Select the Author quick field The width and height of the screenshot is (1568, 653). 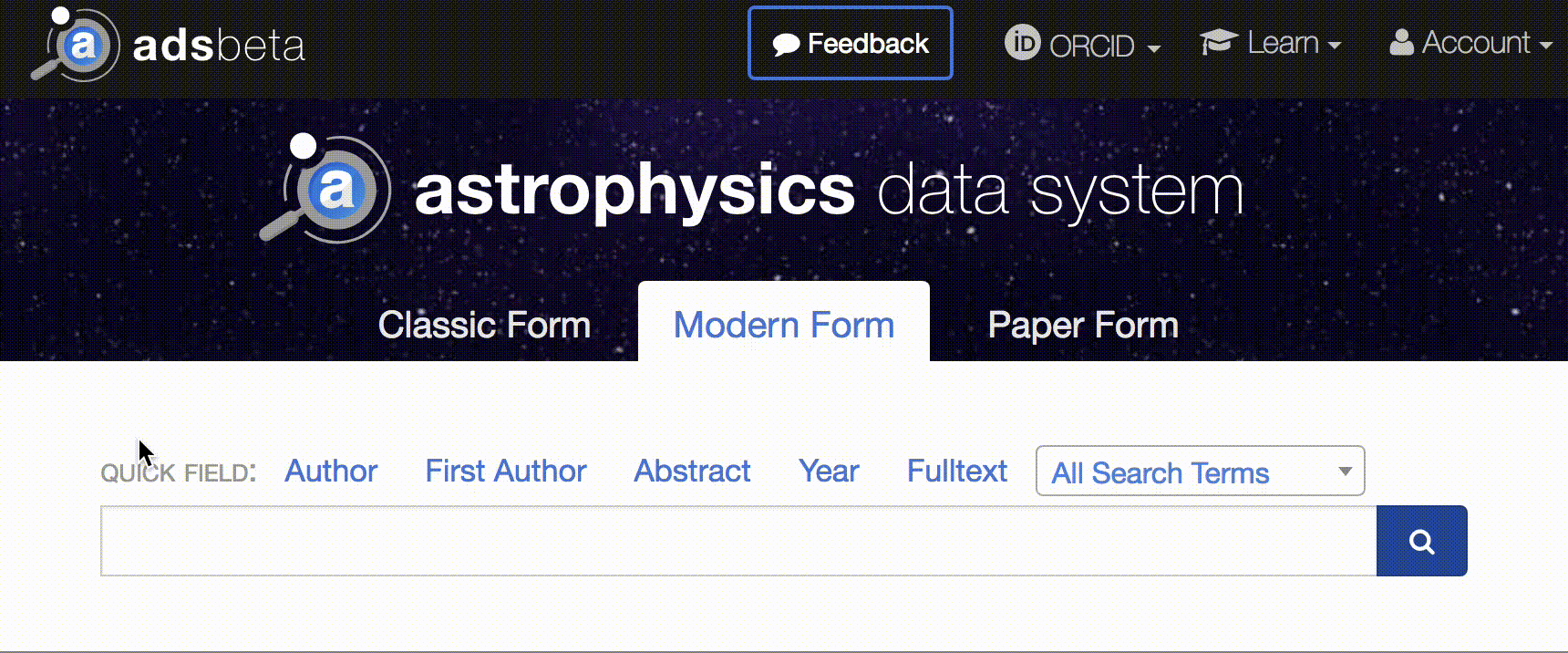coord(331,471)
